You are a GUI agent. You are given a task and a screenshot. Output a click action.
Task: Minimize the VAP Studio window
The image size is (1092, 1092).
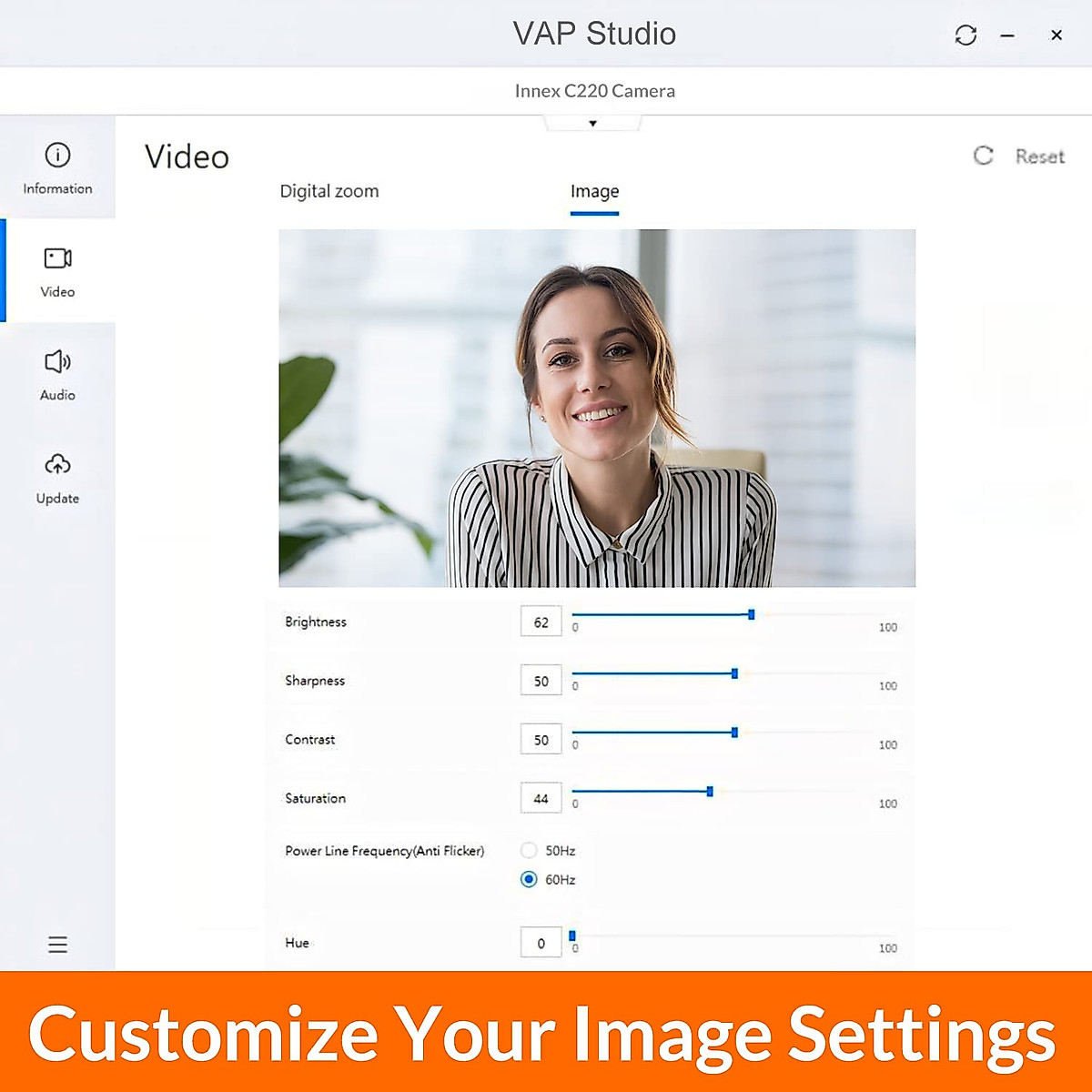[1007, 35]
